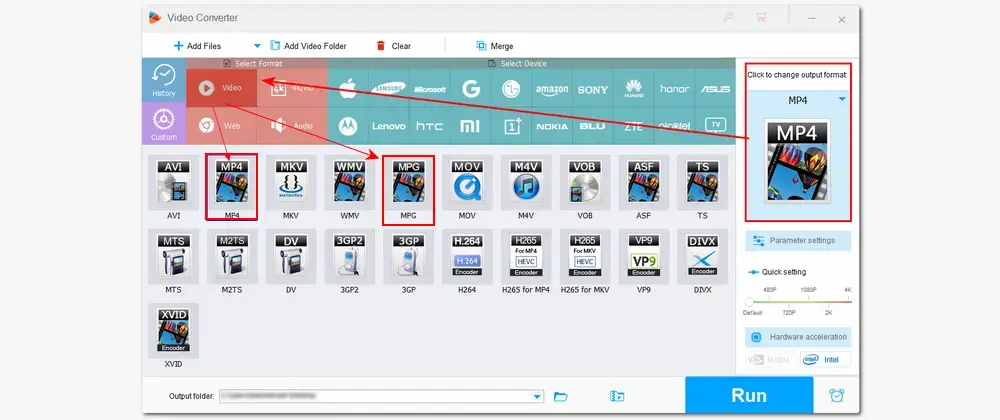Switch to the Audio format tab
Screen dimensions: 1000x420
[x=291, y=126]
